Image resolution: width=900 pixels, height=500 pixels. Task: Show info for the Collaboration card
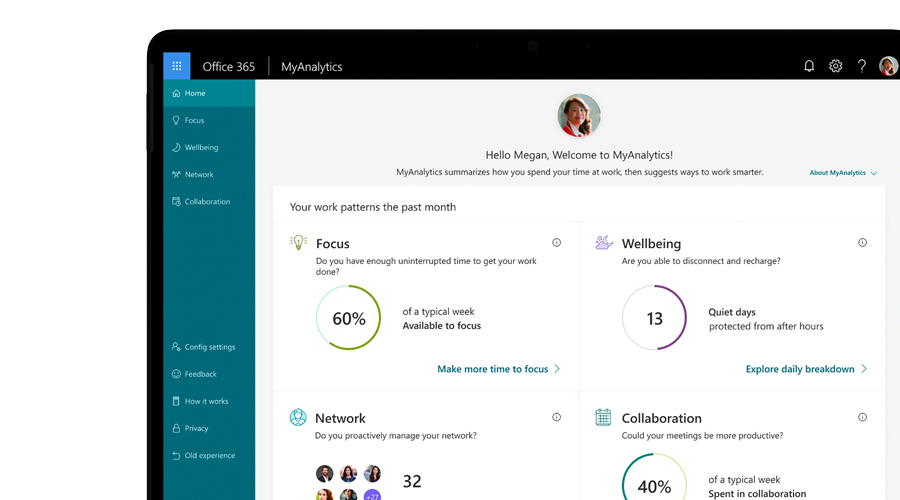point(862,417)
